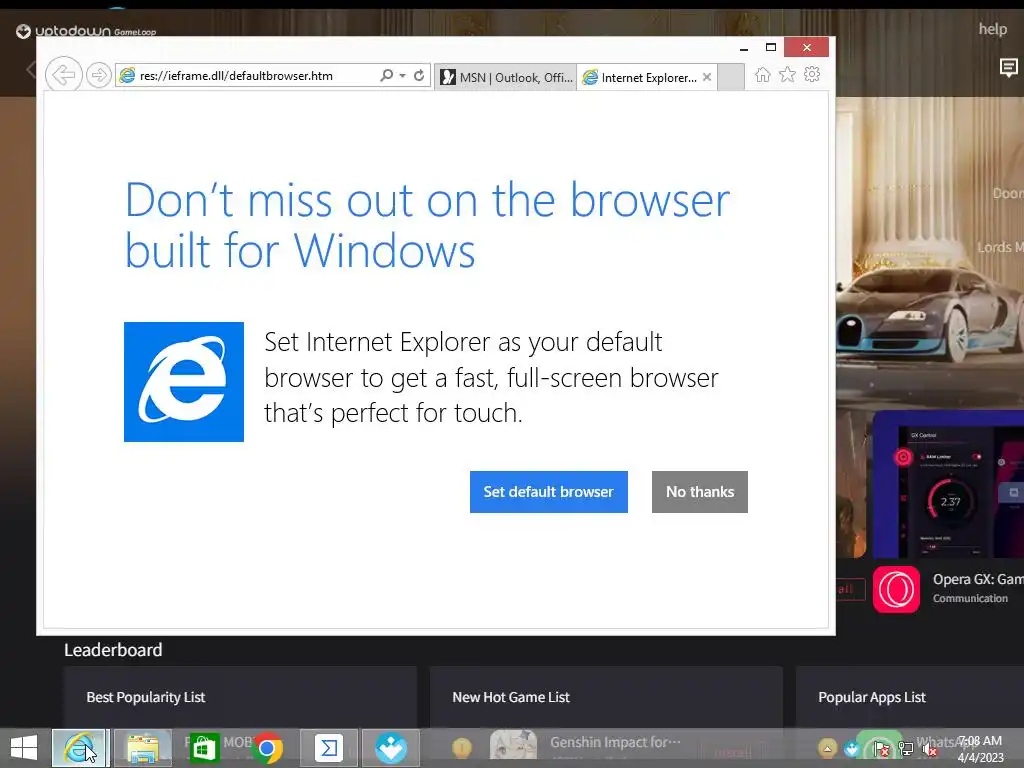The height and width of the screenshot is (768, 1024).
Task: Refresh the page with the reload icon
Action: click(419, 75)
